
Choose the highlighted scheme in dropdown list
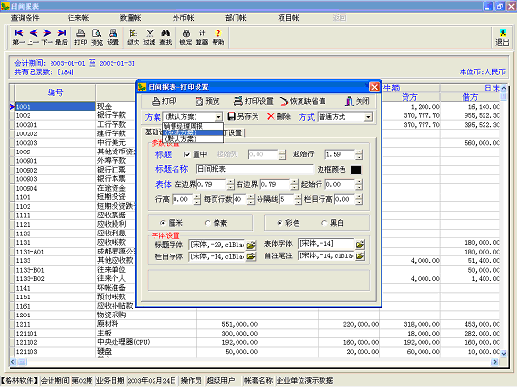[x=193, y=132]
